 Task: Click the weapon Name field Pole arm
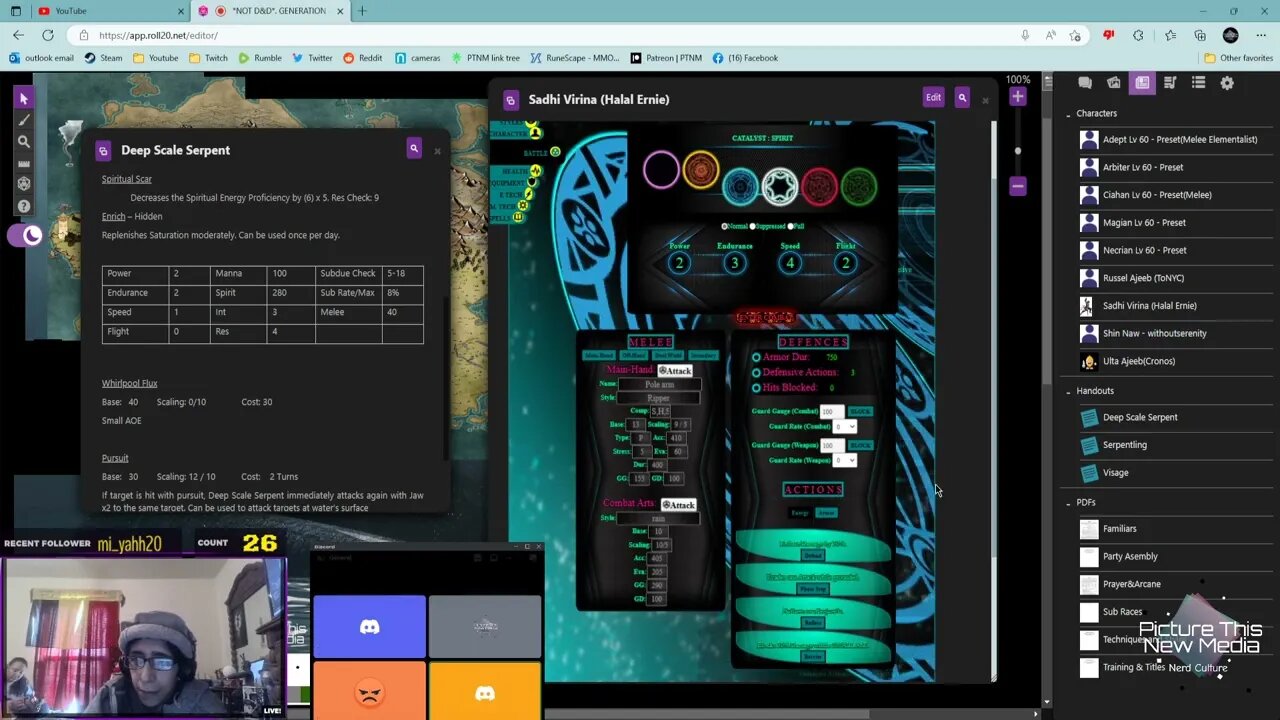pos(658,384)
